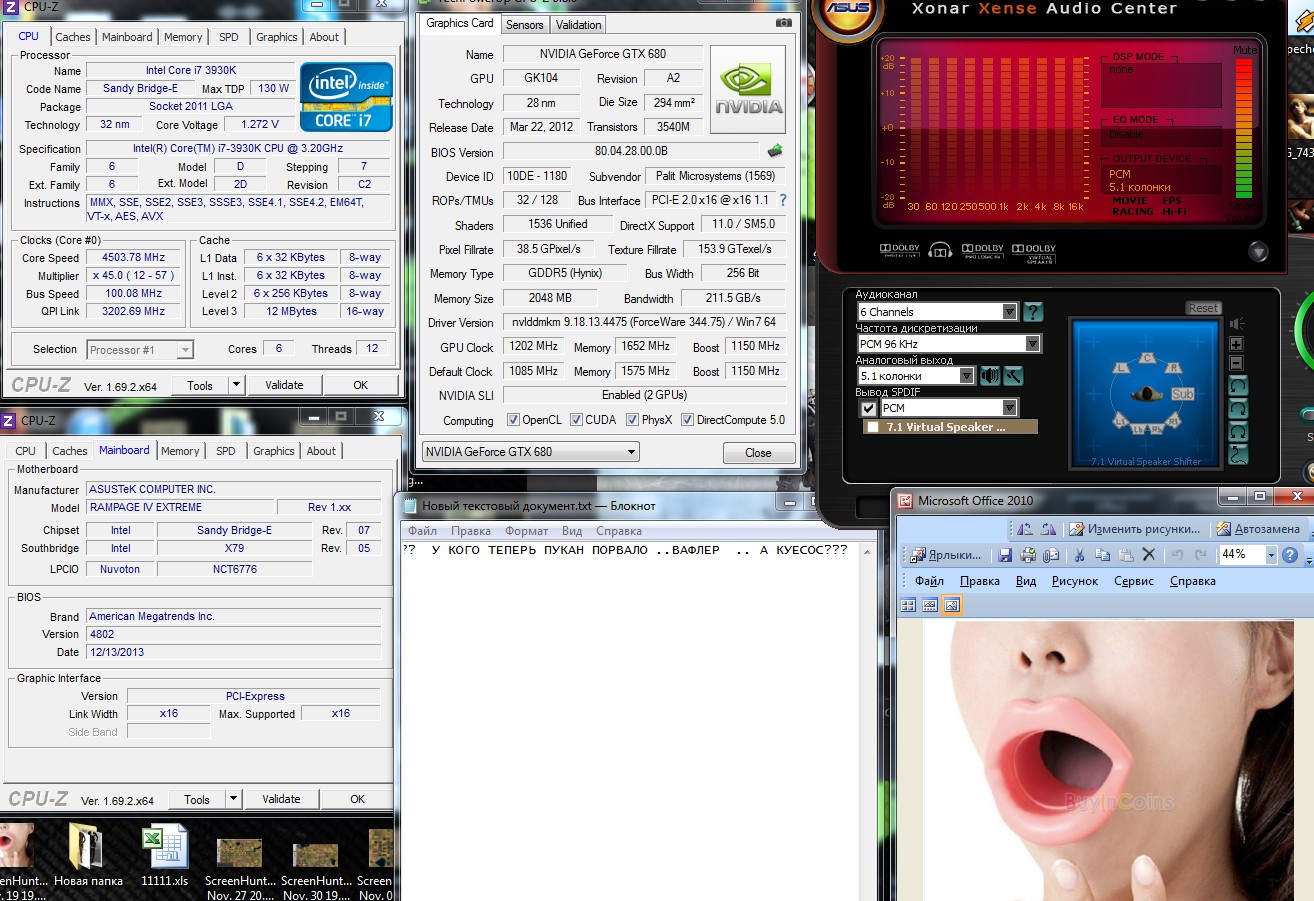Open speaker test icon beside analog output

(x=990, y=376)
